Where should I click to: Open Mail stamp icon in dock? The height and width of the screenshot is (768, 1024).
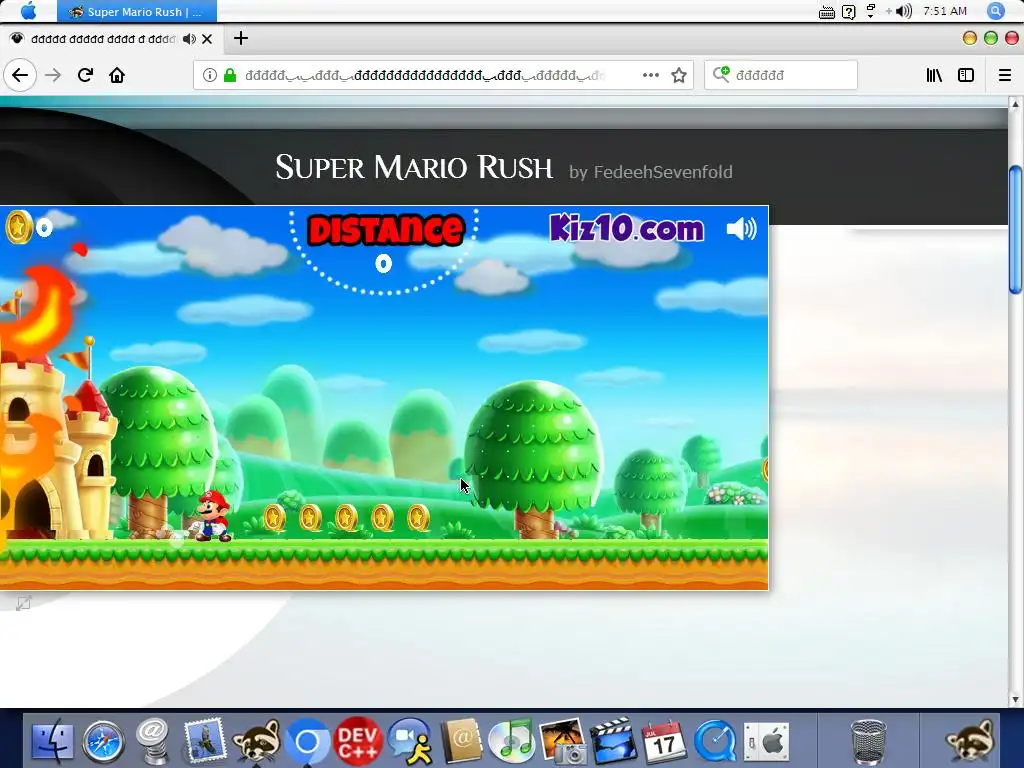(x=204, y=741)
